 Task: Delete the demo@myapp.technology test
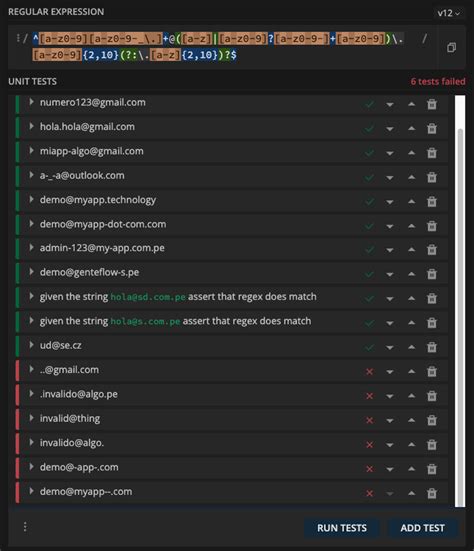point(431,202)
